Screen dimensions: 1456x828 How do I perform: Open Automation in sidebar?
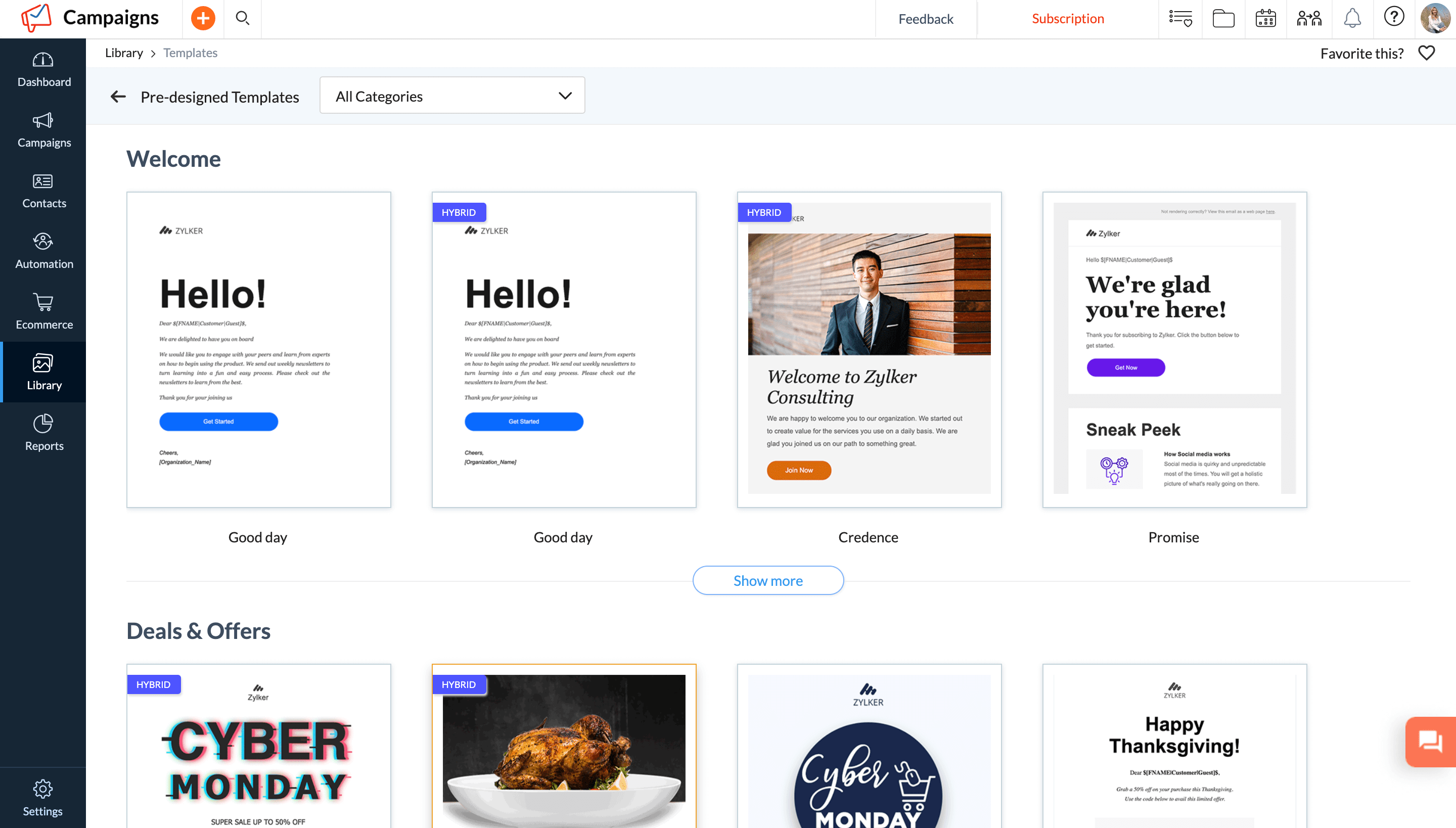[x=44, y=250]
